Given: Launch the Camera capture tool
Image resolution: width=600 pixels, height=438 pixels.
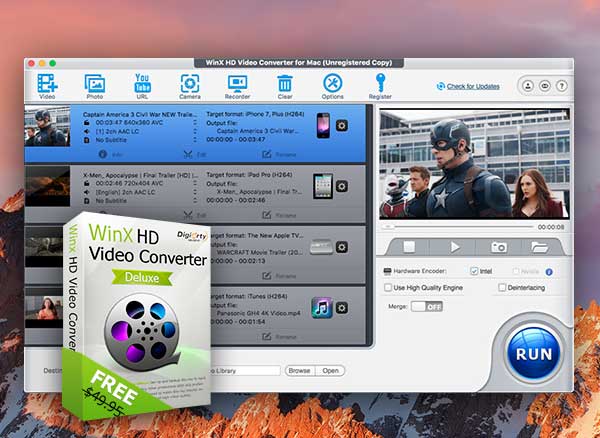Looking at the screenshot, I should 190,86.
